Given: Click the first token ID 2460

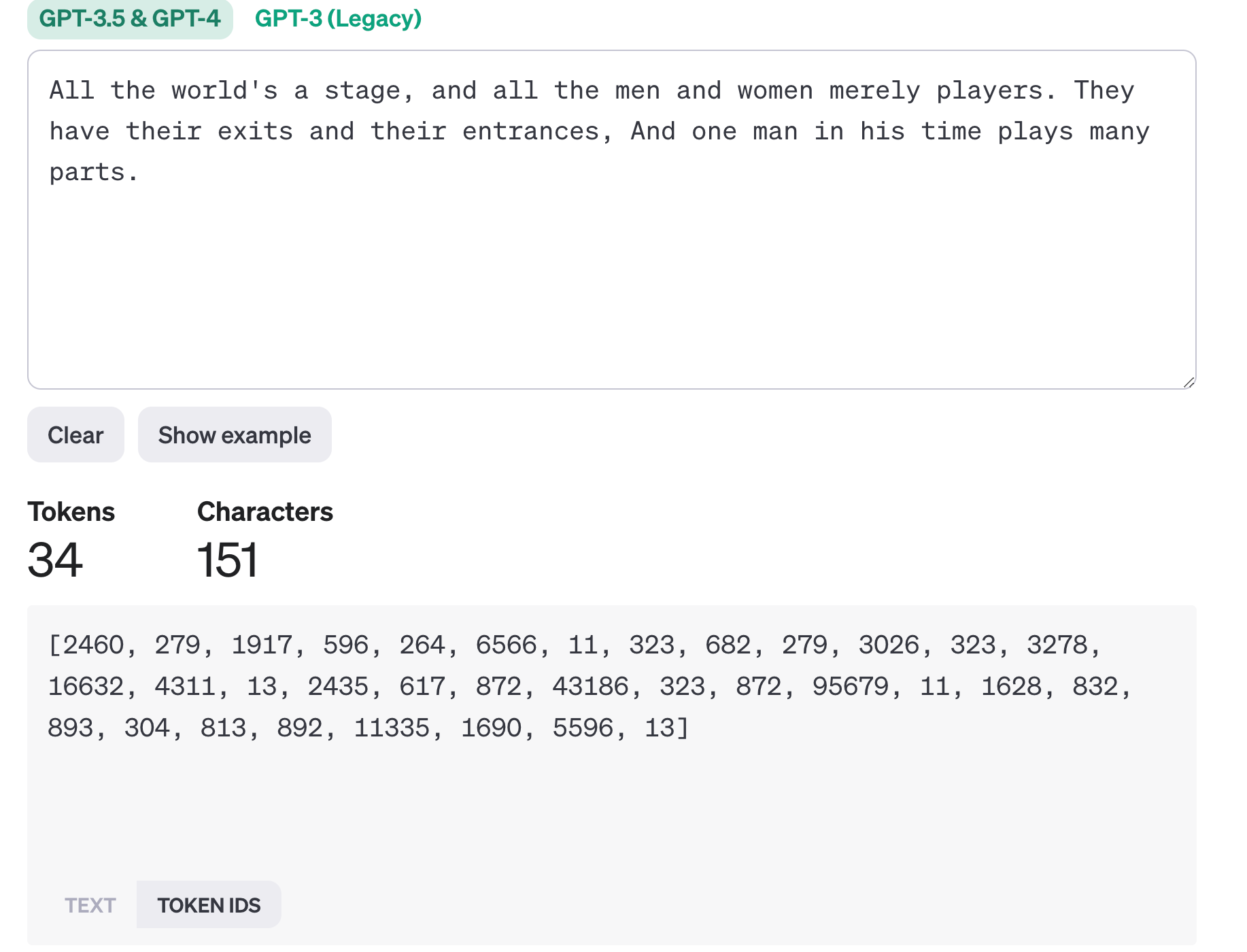Looking at the screenshot, I should [x=94, y=645].
